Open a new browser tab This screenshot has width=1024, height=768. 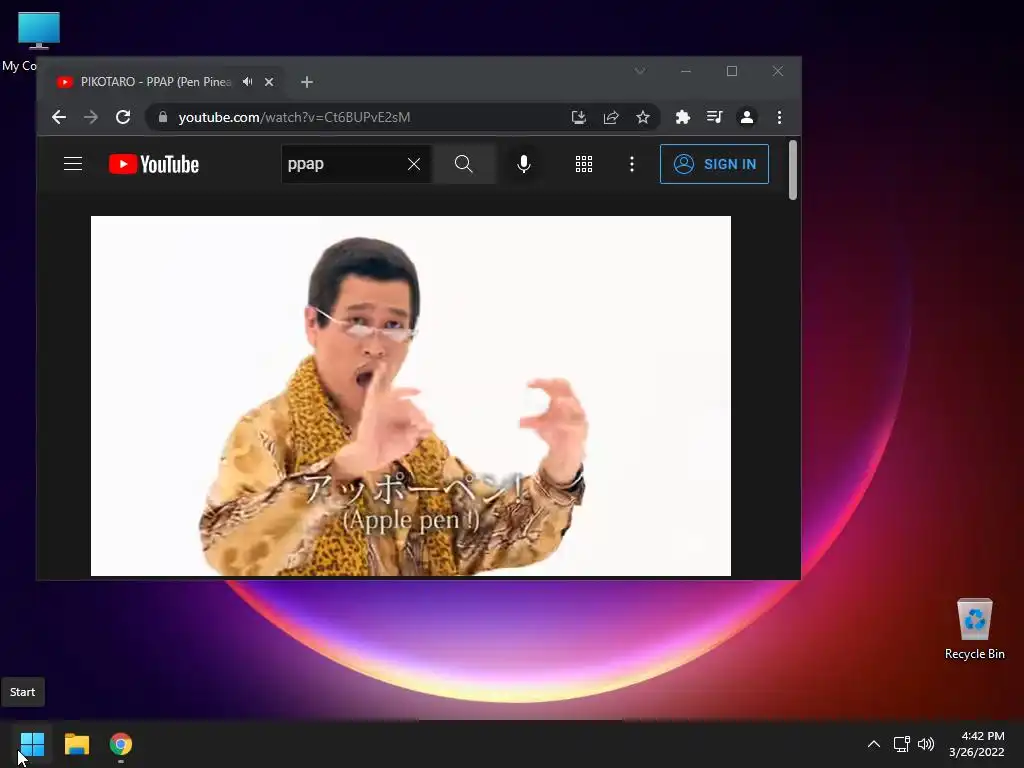[307, 82]
